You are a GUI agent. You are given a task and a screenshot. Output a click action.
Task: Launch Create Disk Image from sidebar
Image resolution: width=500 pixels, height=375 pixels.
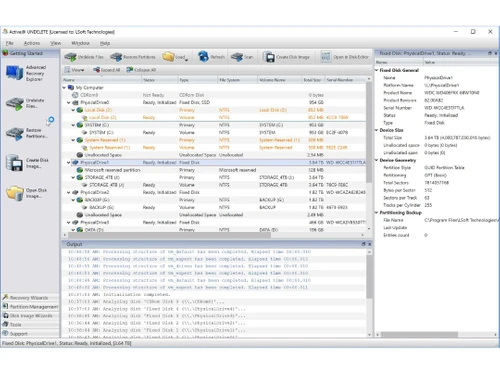click(x=27, y=163)
